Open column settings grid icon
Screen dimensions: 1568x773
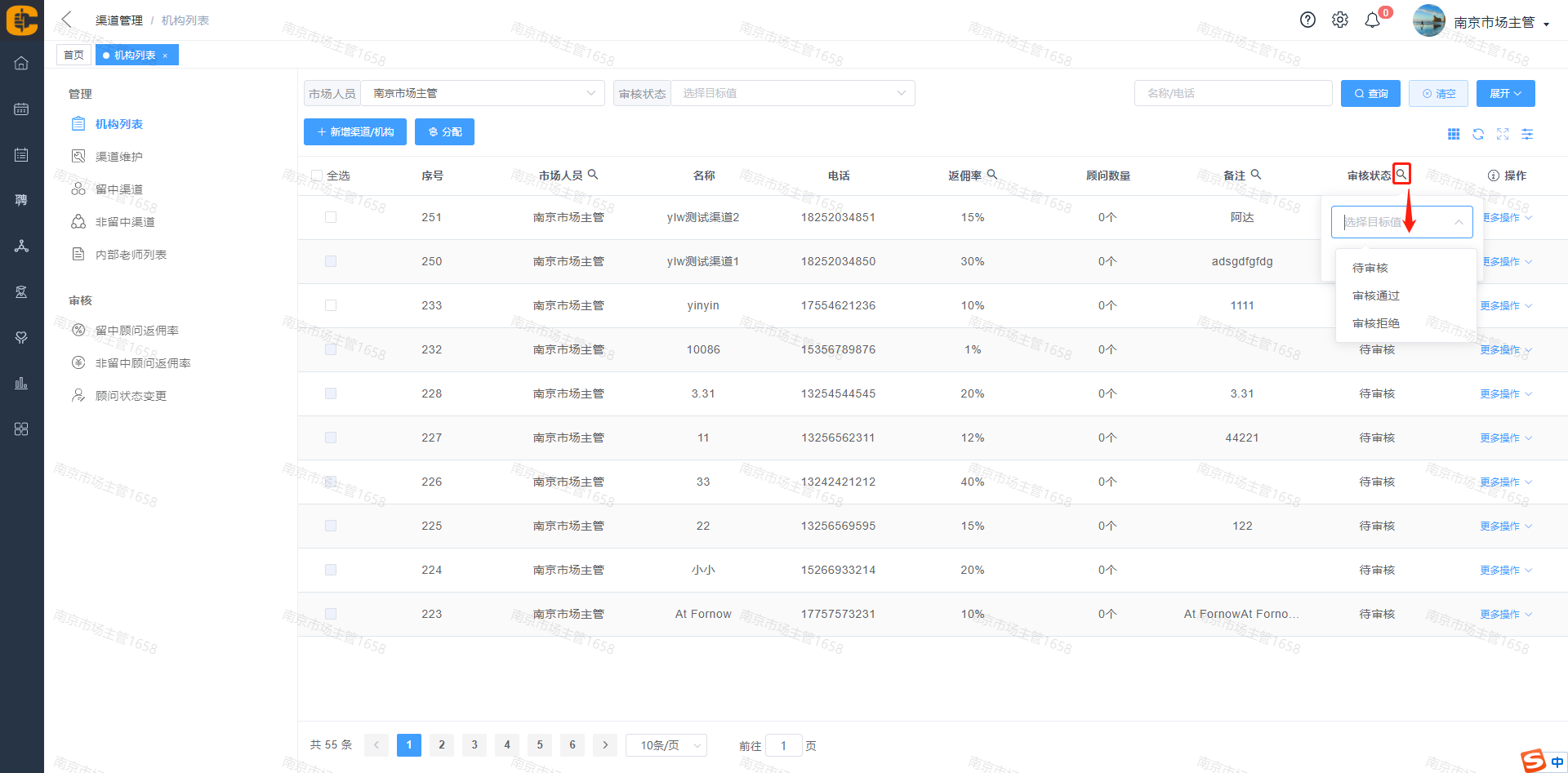(x=1454, y=134)
